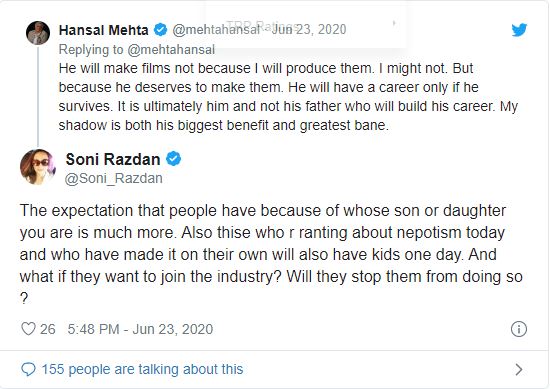Click the small arrow near TRP Ratings overlay
Viewport: 550px width, 389px height.
tap(394, 23)
